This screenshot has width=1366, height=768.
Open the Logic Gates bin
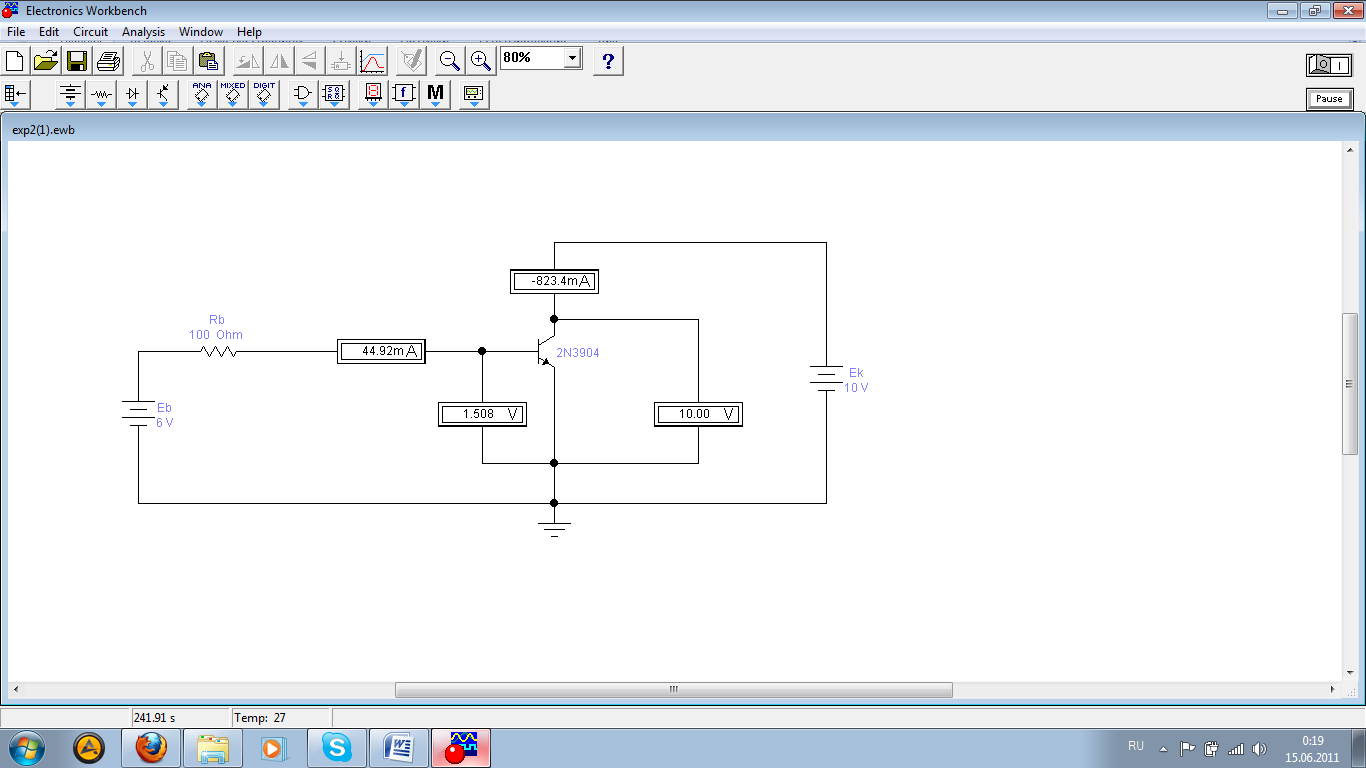click(x=303, y=96)
